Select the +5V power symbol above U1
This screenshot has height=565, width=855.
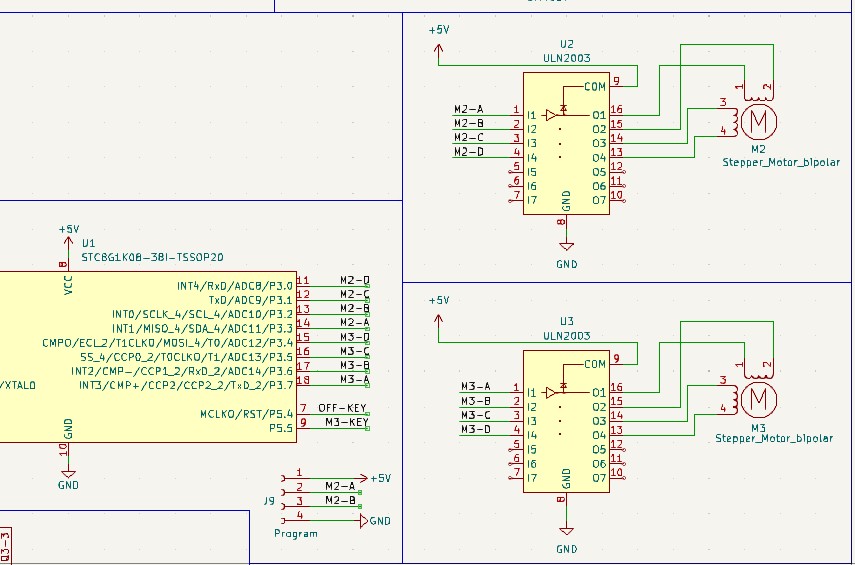[x=68, y=236]
